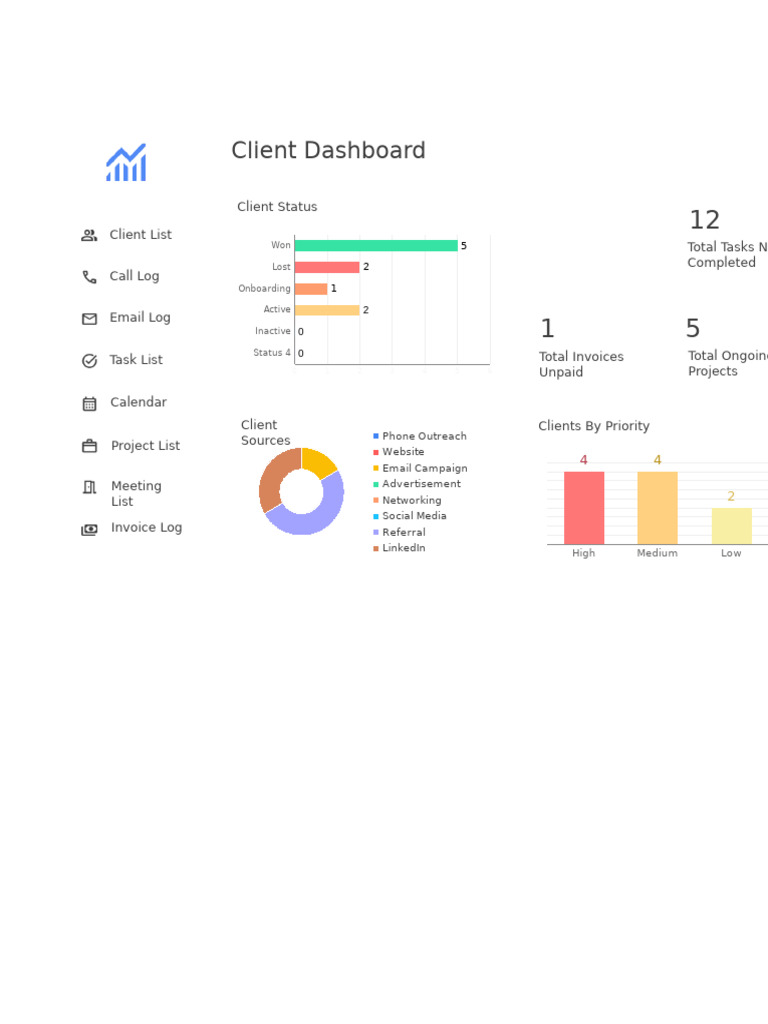
Task: Click the LinkedIn legend color swatch
Action: pyautogui.click(x=376, y=549)
